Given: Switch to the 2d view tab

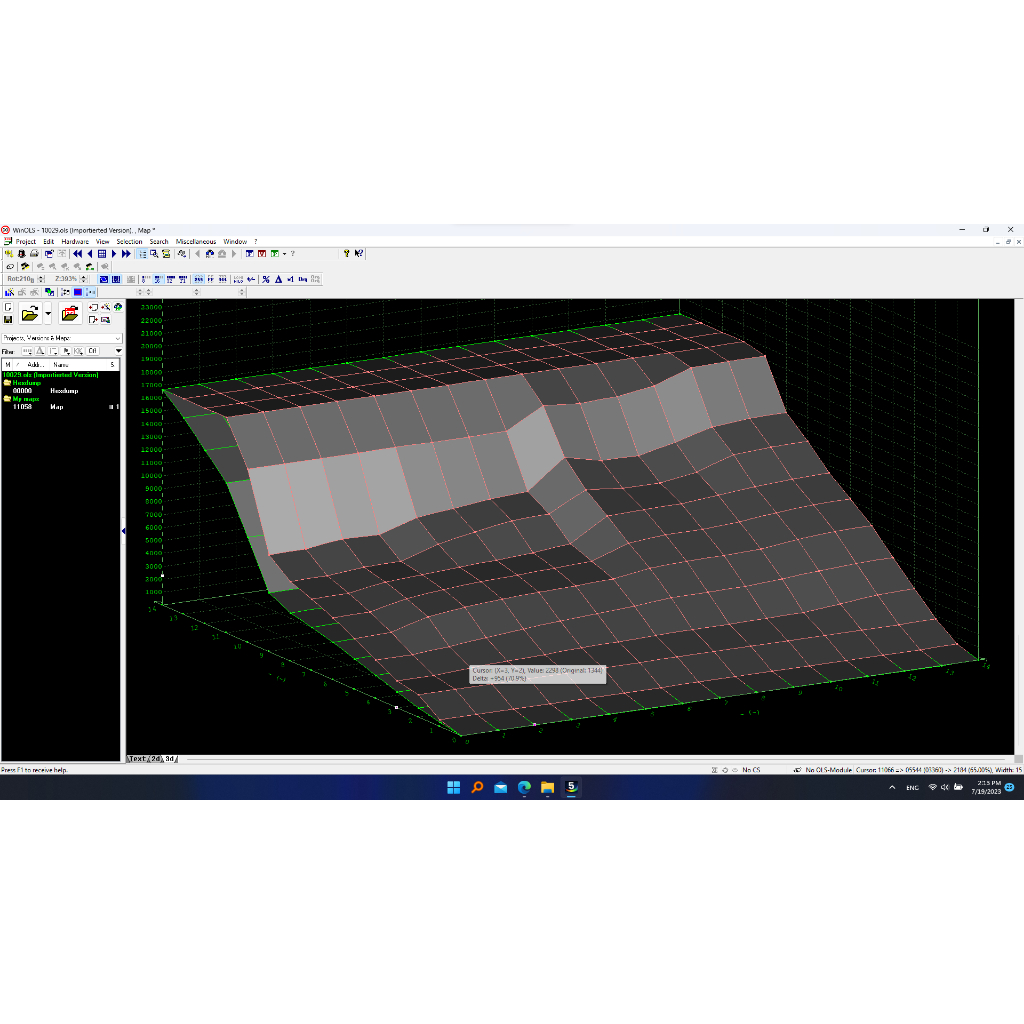Looking at the screenshot, I should tap(156, 759).
